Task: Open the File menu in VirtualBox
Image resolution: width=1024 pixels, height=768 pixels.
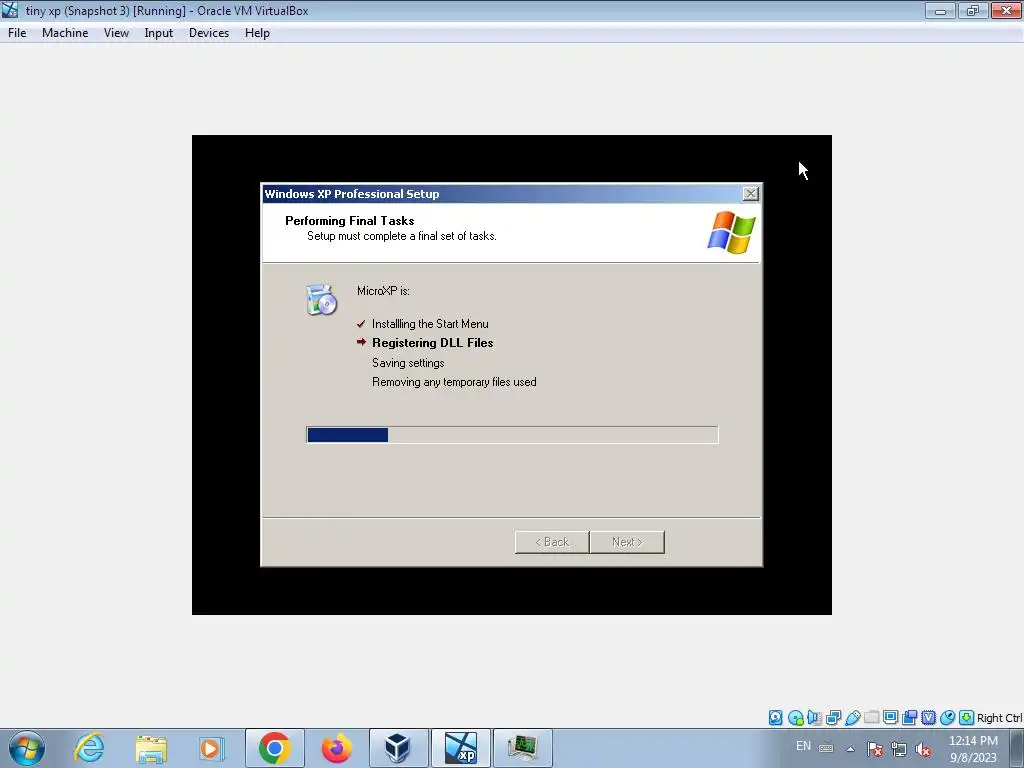Action: click(x=17, y=33)
